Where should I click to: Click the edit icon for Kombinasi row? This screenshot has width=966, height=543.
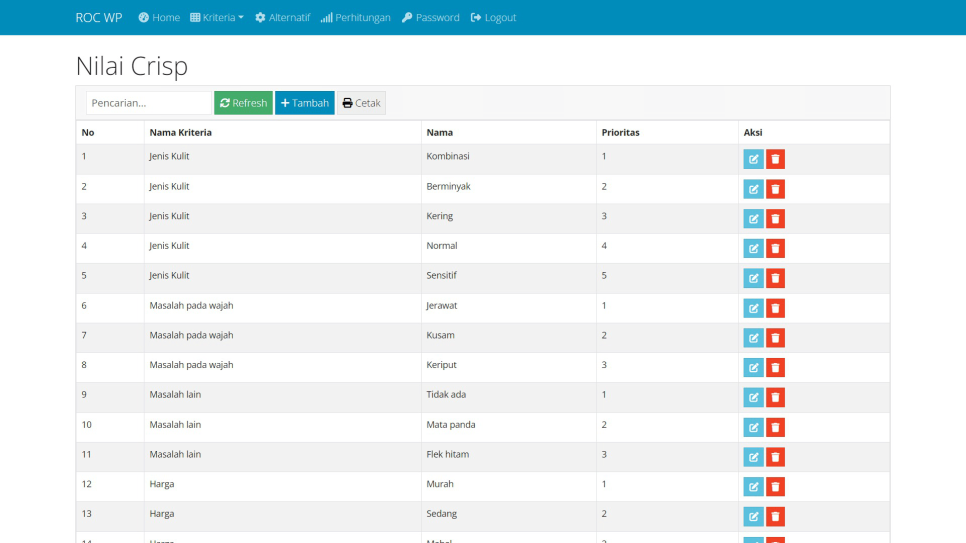tap(753, 159)
